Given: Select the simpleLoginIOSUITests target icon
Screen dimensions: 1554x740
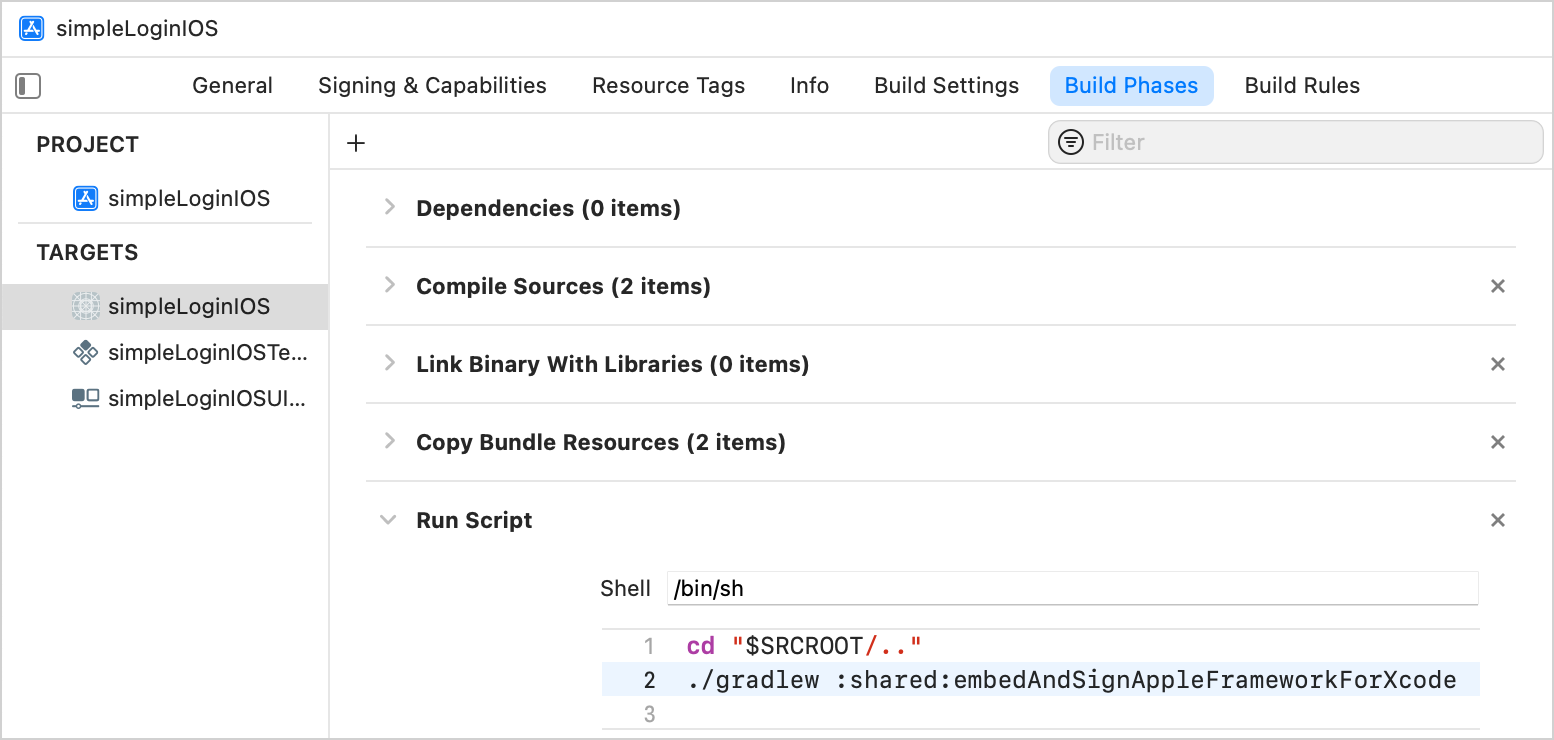Looking at the screenshot, I should tap(86, 399).
